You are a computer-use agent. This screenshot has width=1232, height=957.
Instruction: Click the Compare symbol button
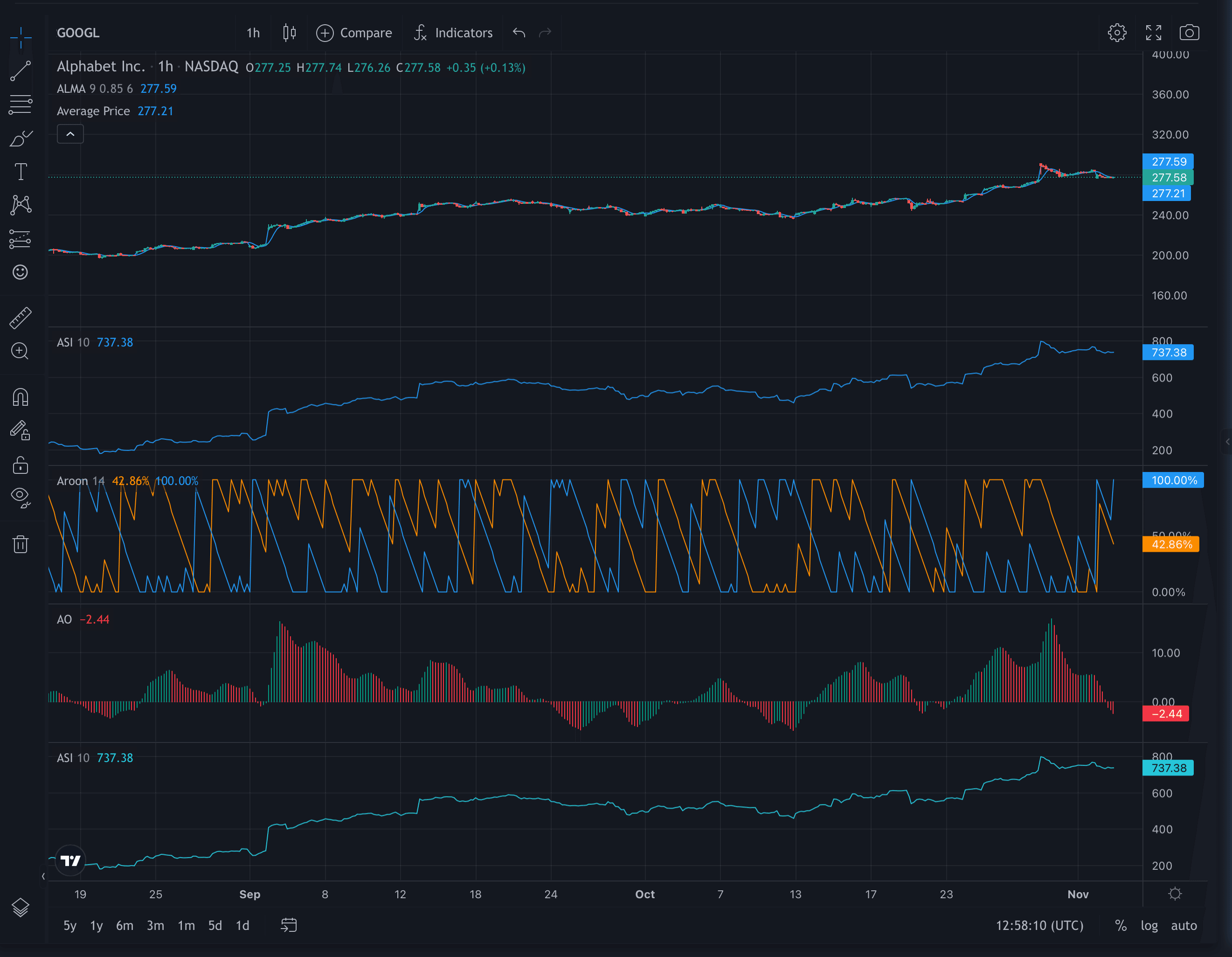tap(353, 33)
